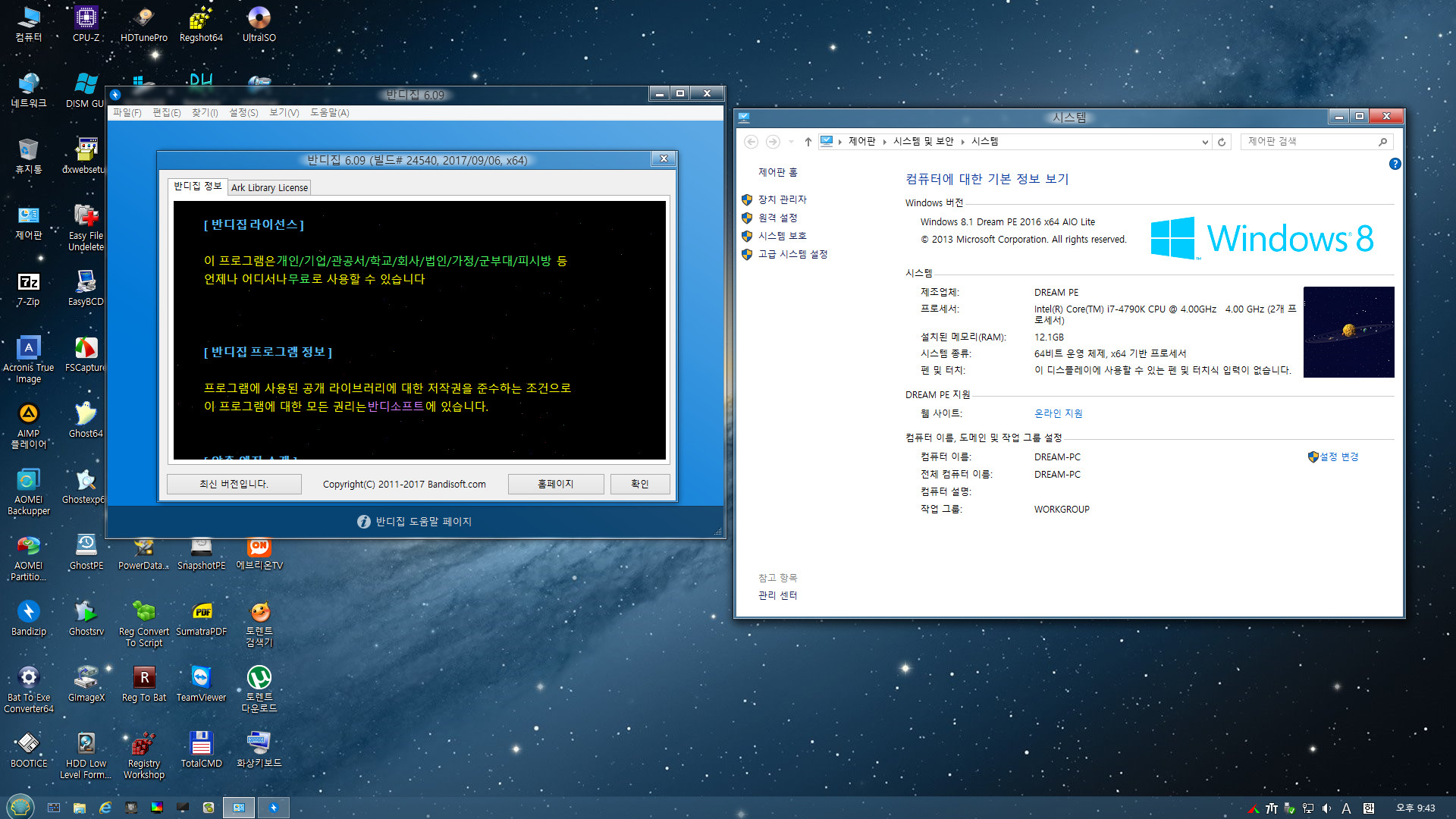Select the 반디집 정보 tab
The height and width of the screenshot is (819, 1456).
tap(197, 186)
